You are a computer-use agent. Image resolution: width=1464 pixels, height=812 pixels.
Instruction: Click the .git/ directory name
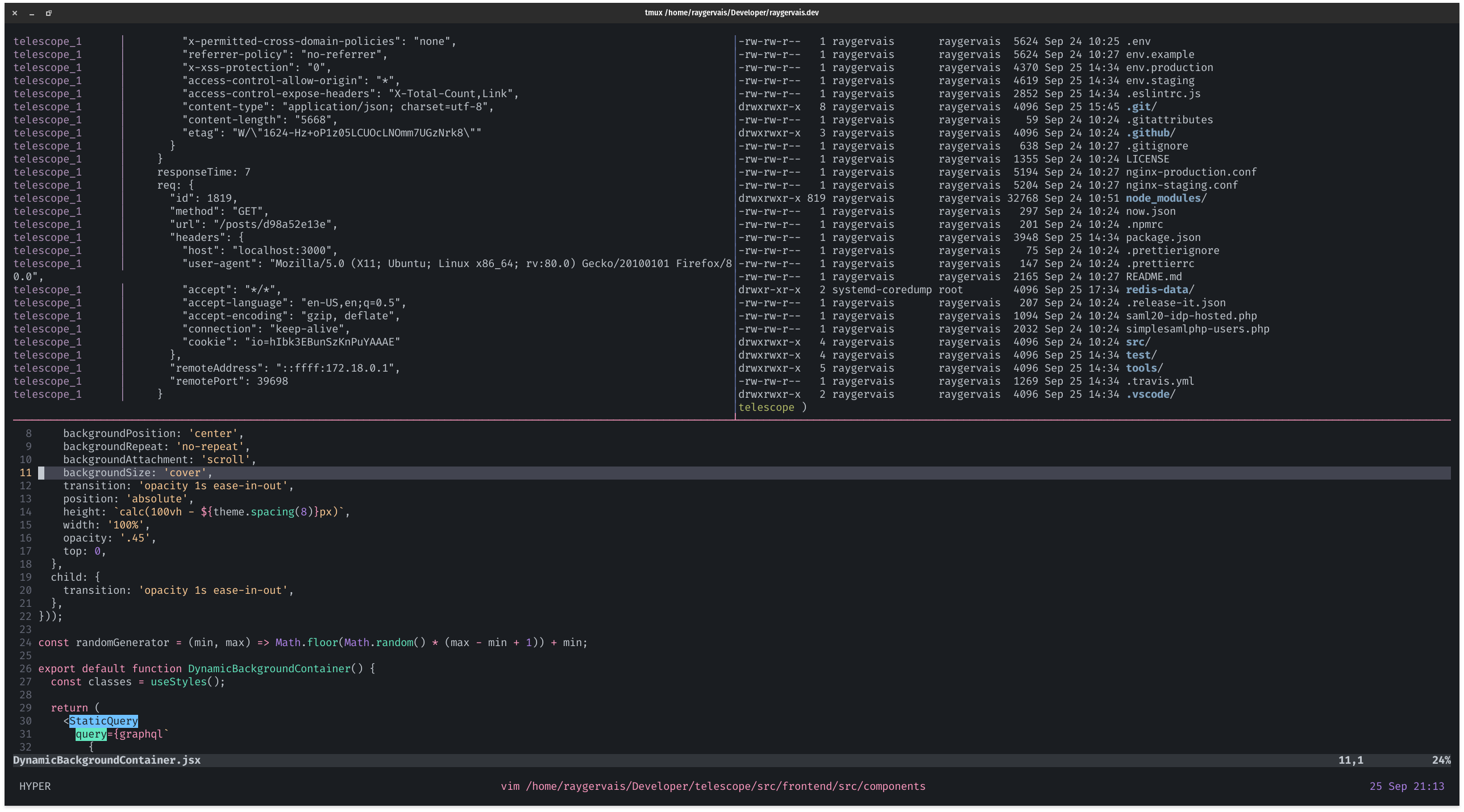(1141, 107)
